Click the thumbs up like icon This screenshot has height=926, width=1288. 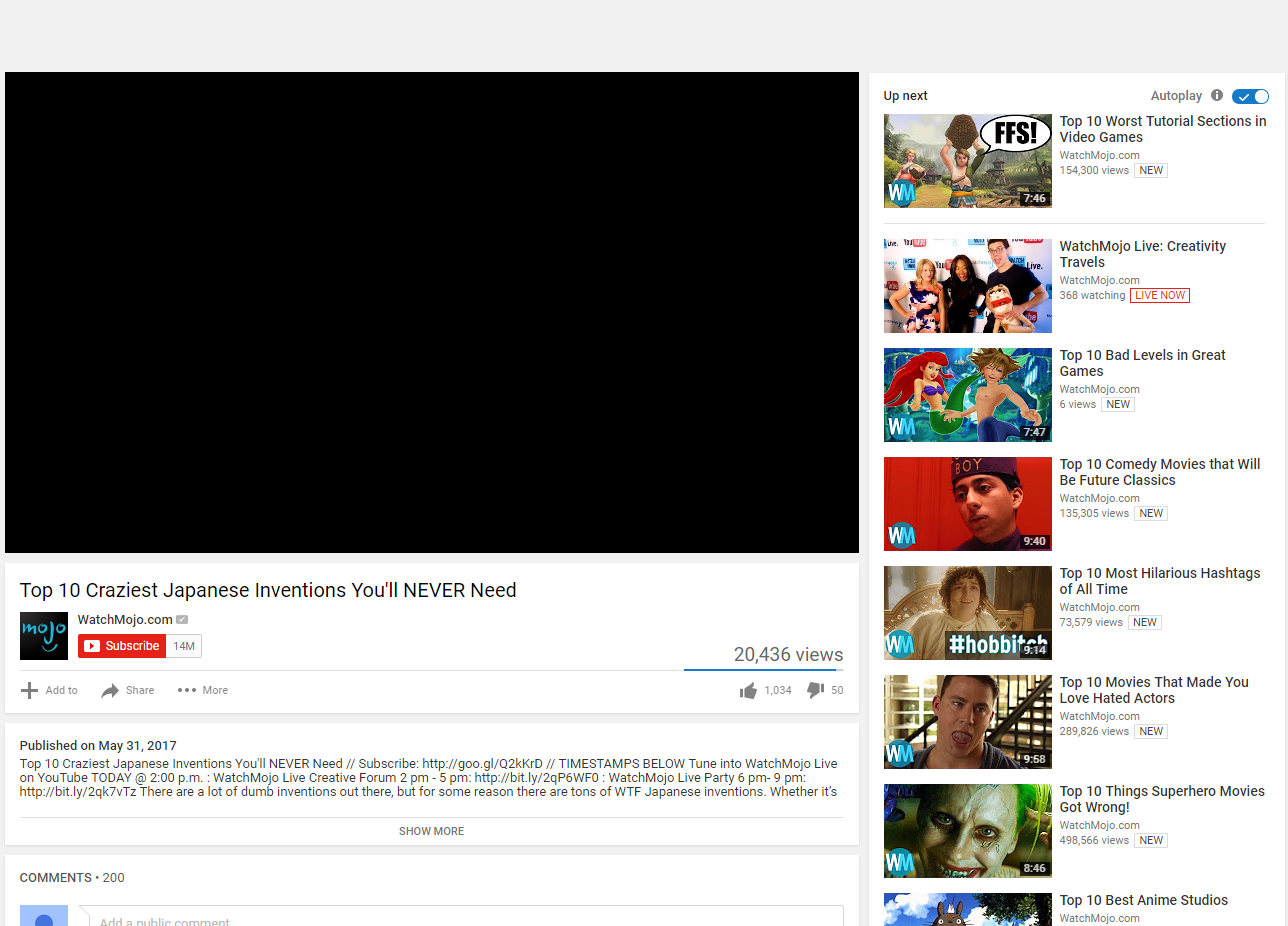[x=748, y=691]
